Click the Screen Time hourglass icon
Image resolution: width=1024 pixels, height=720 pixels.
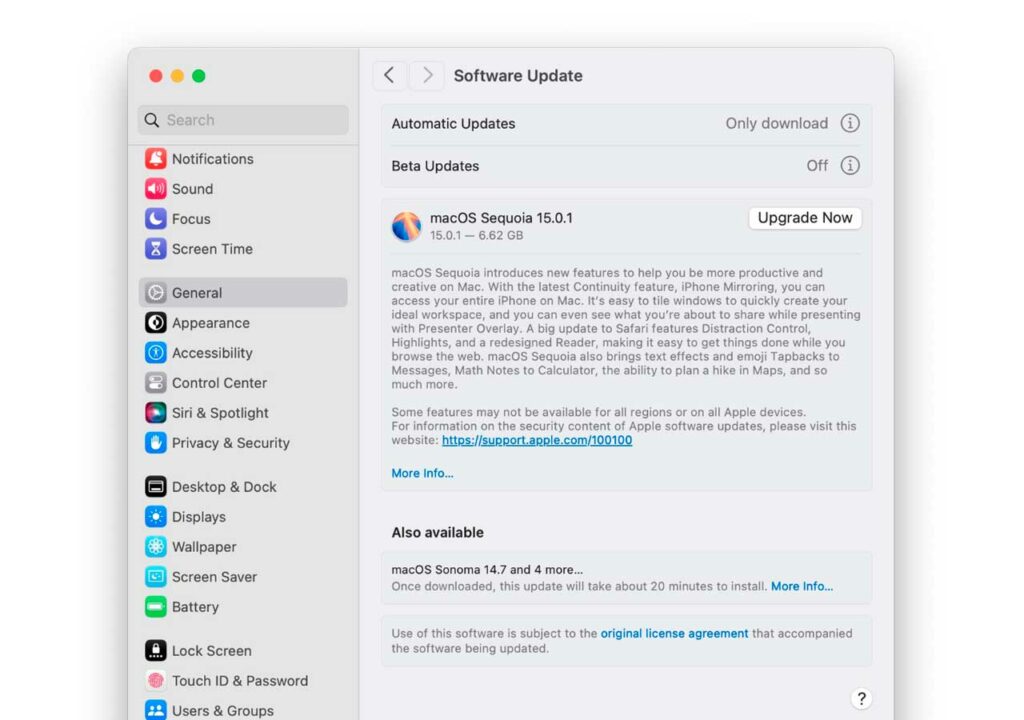[x=156, y=249]
